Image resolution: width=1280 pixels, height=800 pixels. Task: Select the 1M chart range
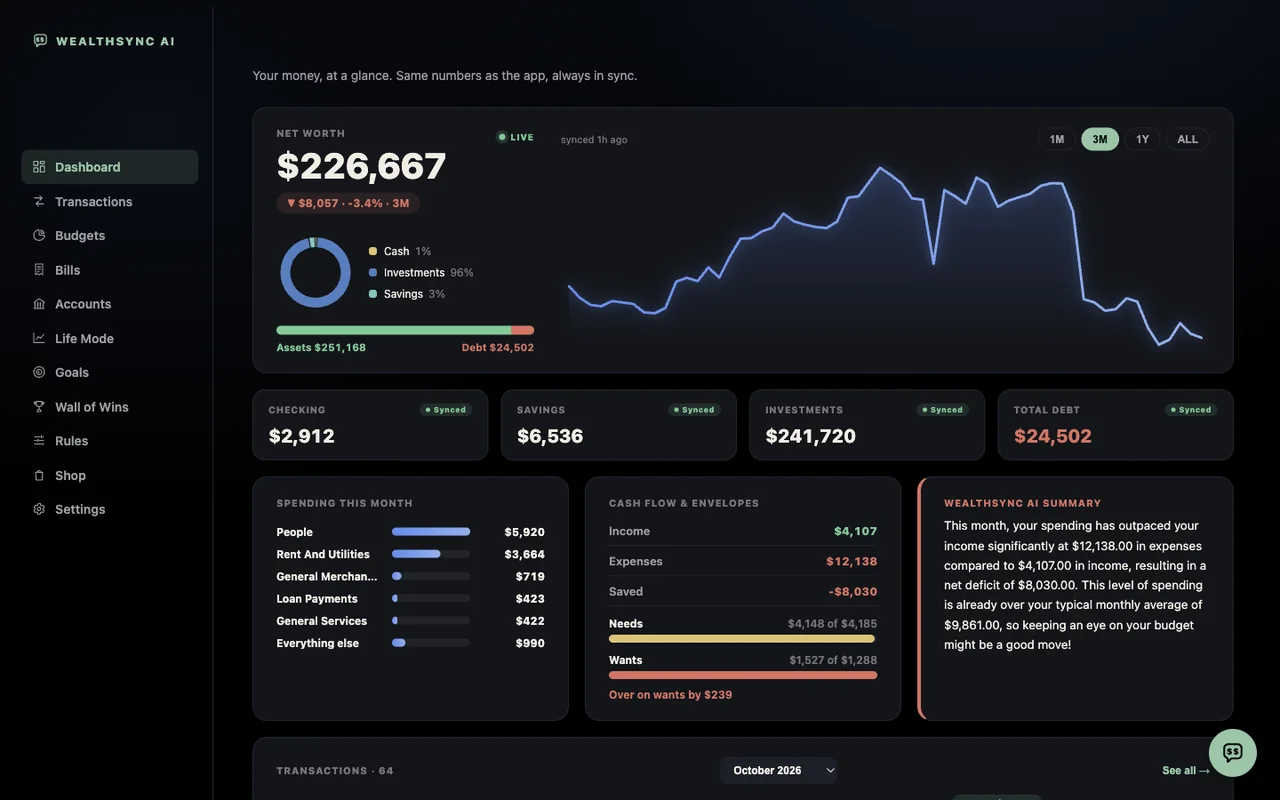click(1056, 139)
